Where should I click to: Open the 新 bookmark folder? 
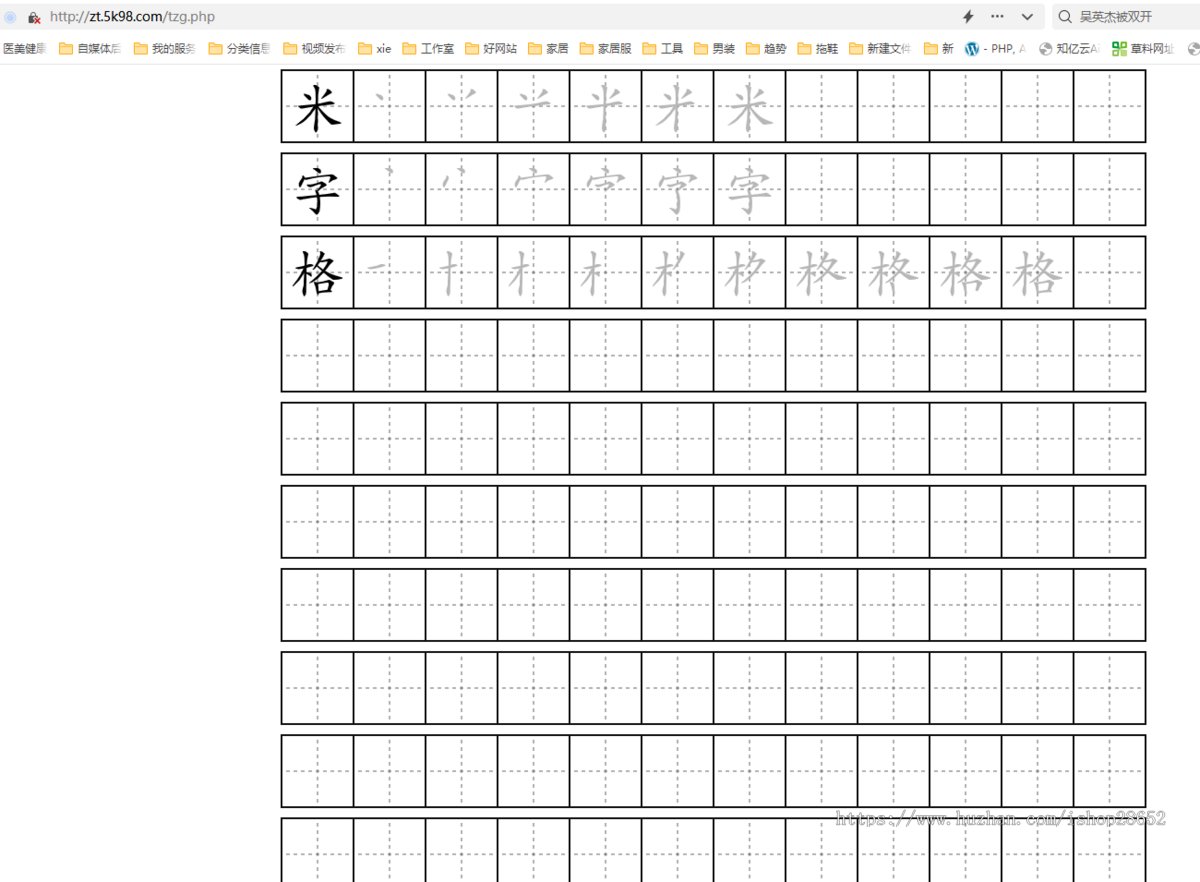pos(939,48)
